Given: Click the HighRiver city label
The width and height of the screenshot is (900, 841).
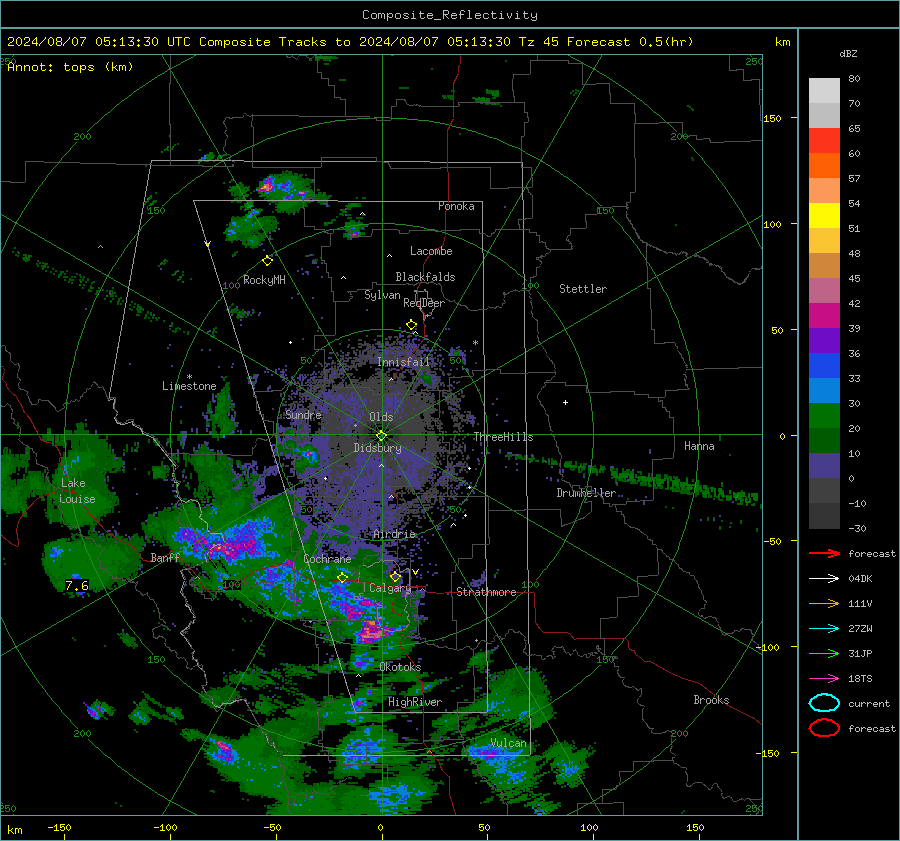Looking at the screenshot, I should click(x=415, y=702).
